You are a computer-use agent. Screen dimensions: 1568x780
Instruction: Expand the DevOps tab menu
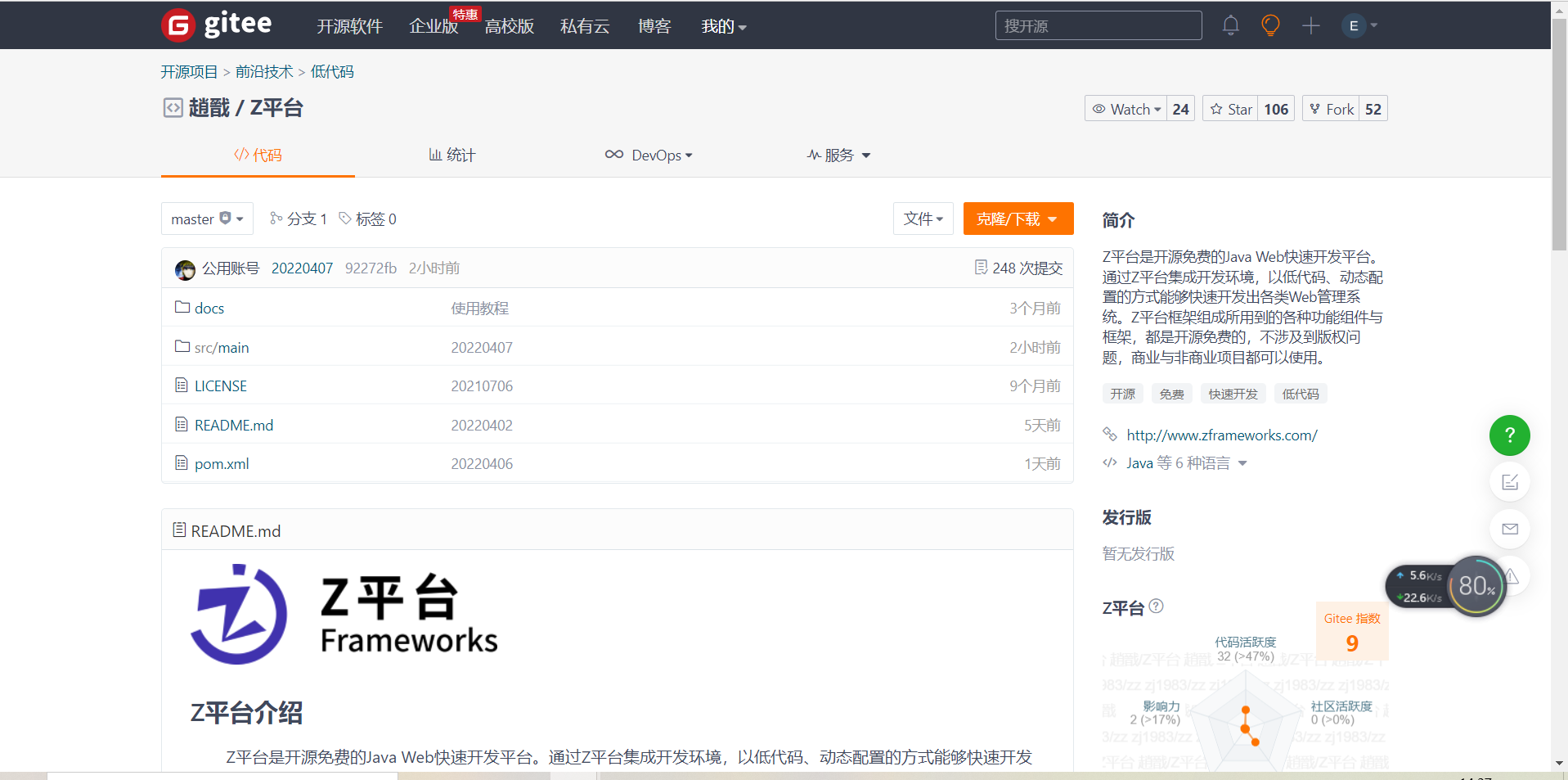pyautogui.click(x=649, y=155)
